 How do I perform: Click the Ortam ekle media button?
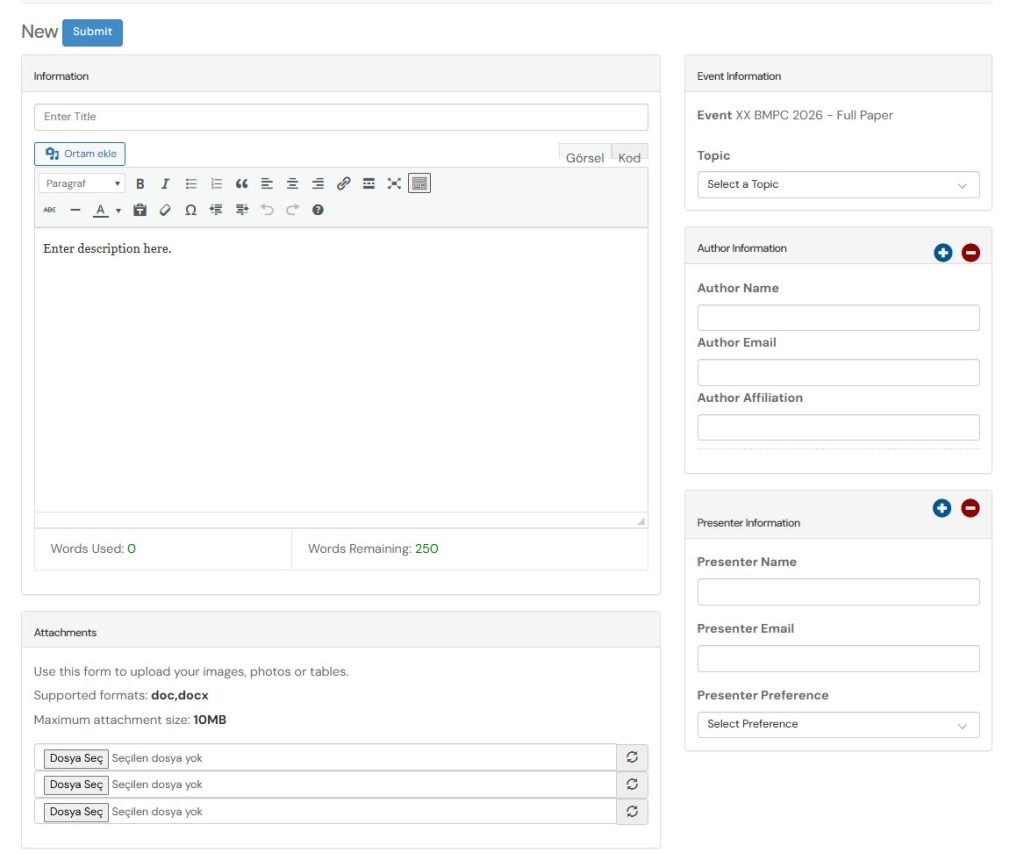(80, 154)
